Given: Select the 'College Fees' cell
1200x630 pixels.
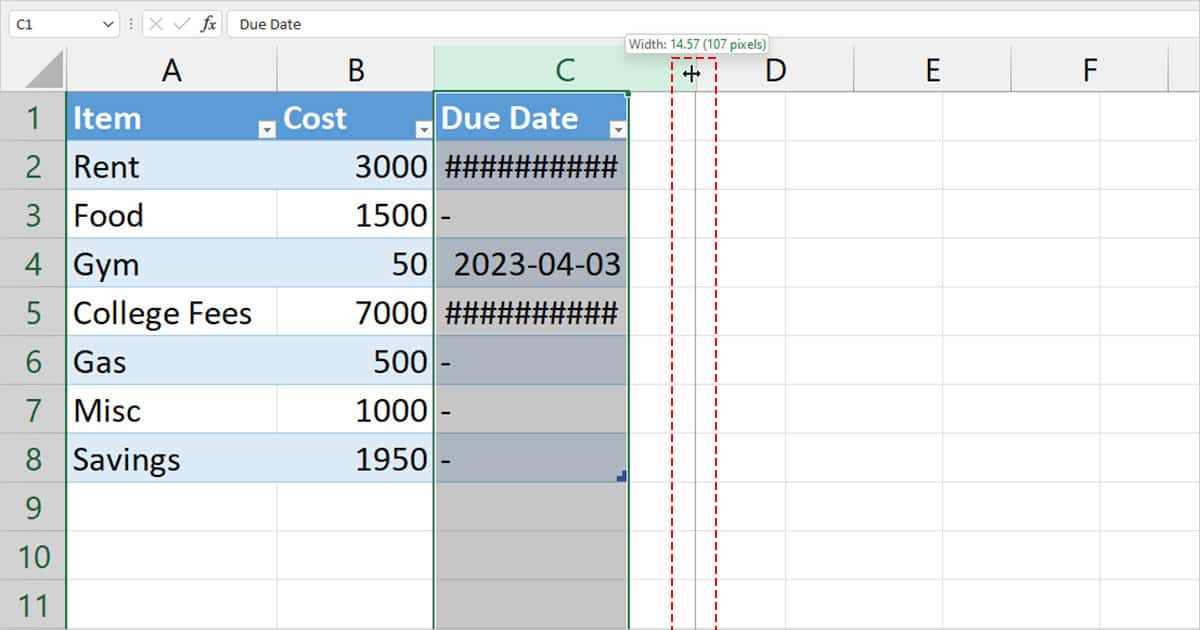Looking at the screenshot, I should [172, 312].
